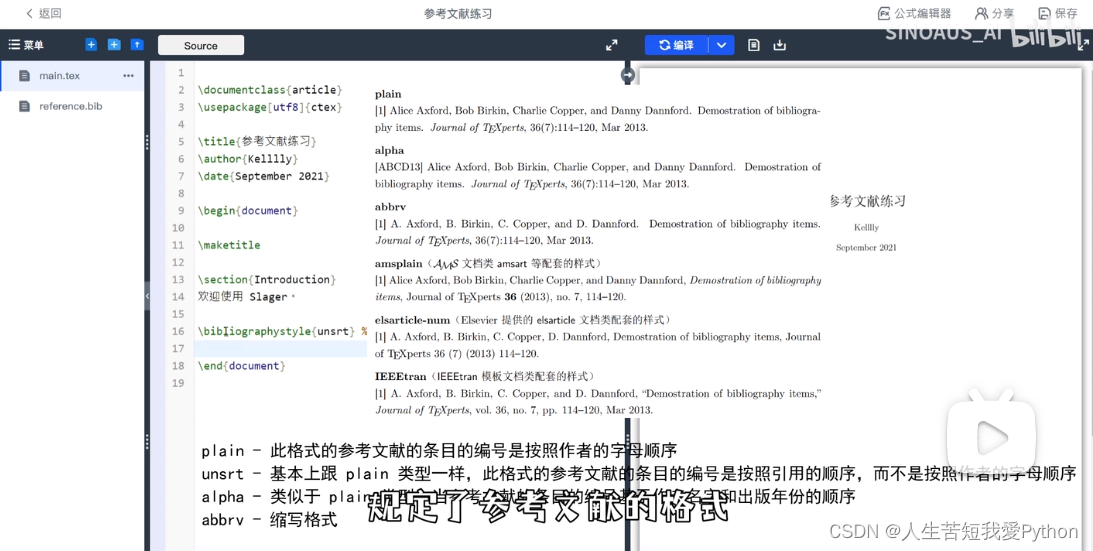The width and height of the screenshot is (1093, 551).
Task: Click the 分享 share button
Action: (x=995, y=13)
